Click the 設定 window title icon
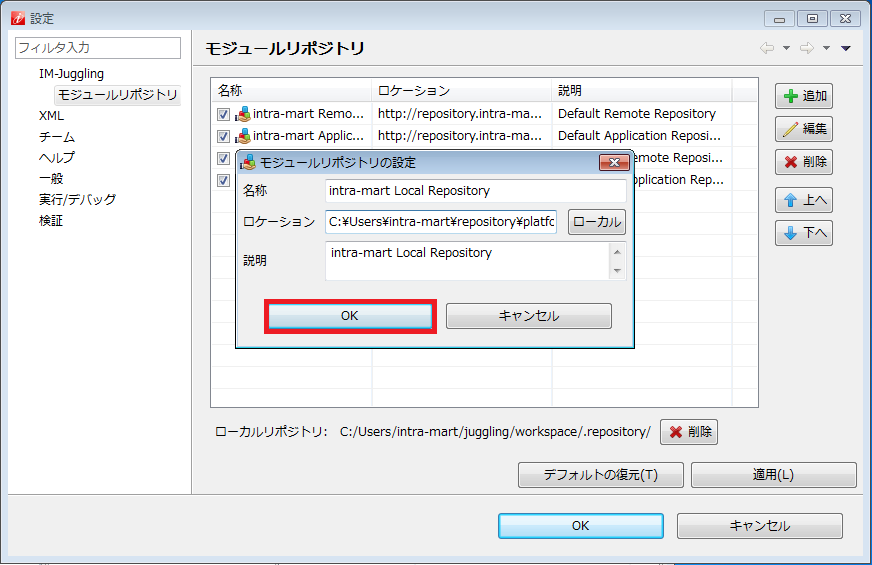 coord(18,18)
